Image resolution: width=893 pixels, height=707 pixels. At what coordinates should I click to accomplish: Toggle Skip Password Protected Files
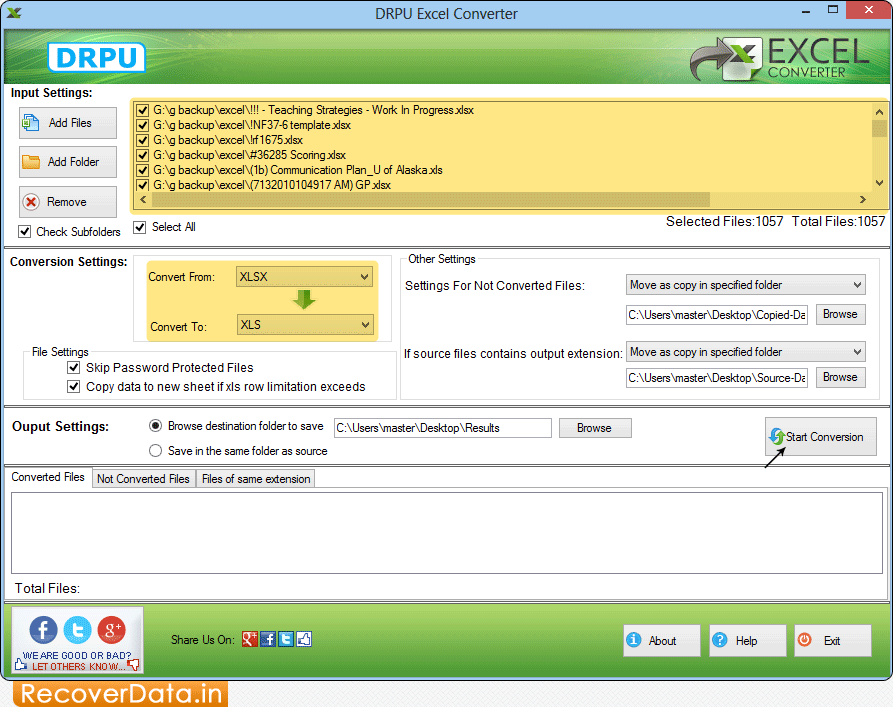click(x=73, y=367)
